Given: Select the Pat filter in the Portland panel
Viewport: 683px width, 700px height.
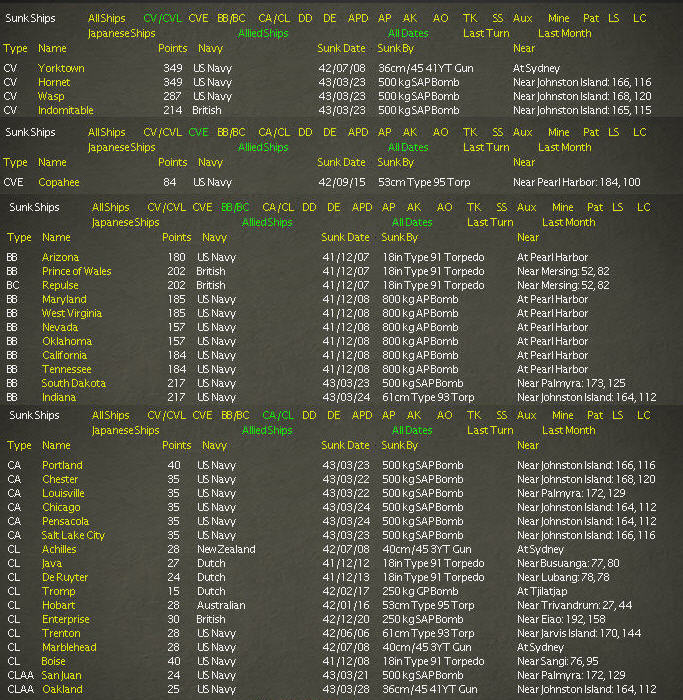Looking at the screenshot, I should click(x=595, y=415).
